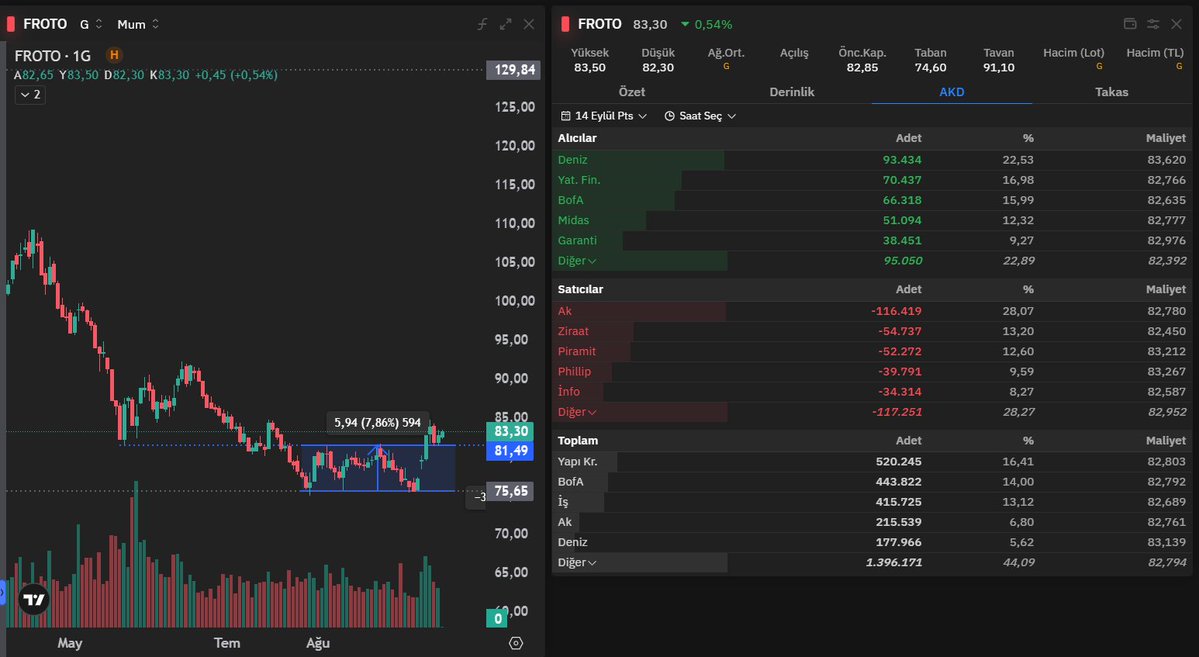Open the Mum chart type selector
The width and height of the screenshot is (1199, 657).
pos(138,24)
